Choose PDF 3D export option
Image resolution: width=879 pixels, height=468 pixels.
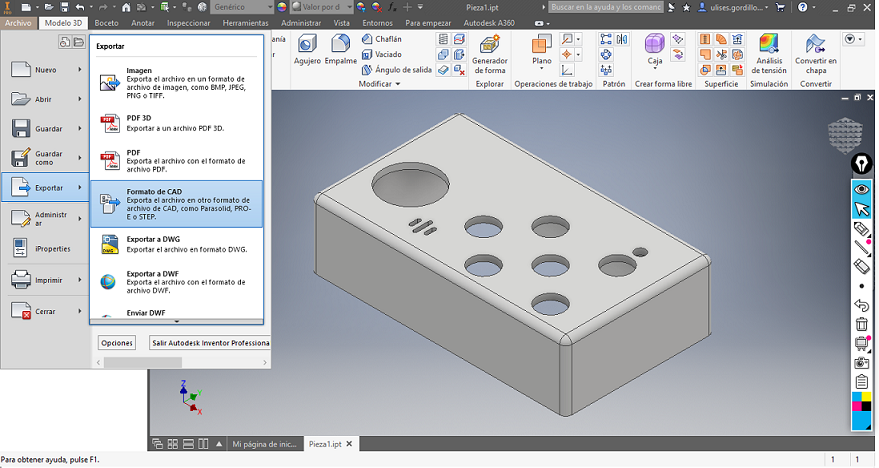point(177,123)
